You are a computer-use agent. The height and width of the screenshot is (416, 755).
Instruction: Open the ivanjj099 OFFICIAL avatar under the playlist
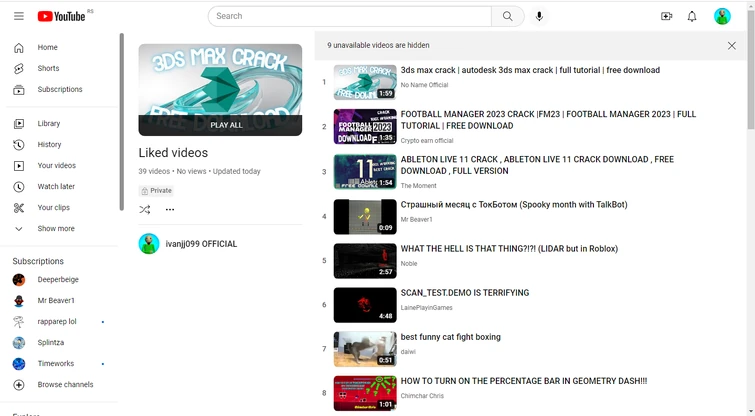(149, 244)
